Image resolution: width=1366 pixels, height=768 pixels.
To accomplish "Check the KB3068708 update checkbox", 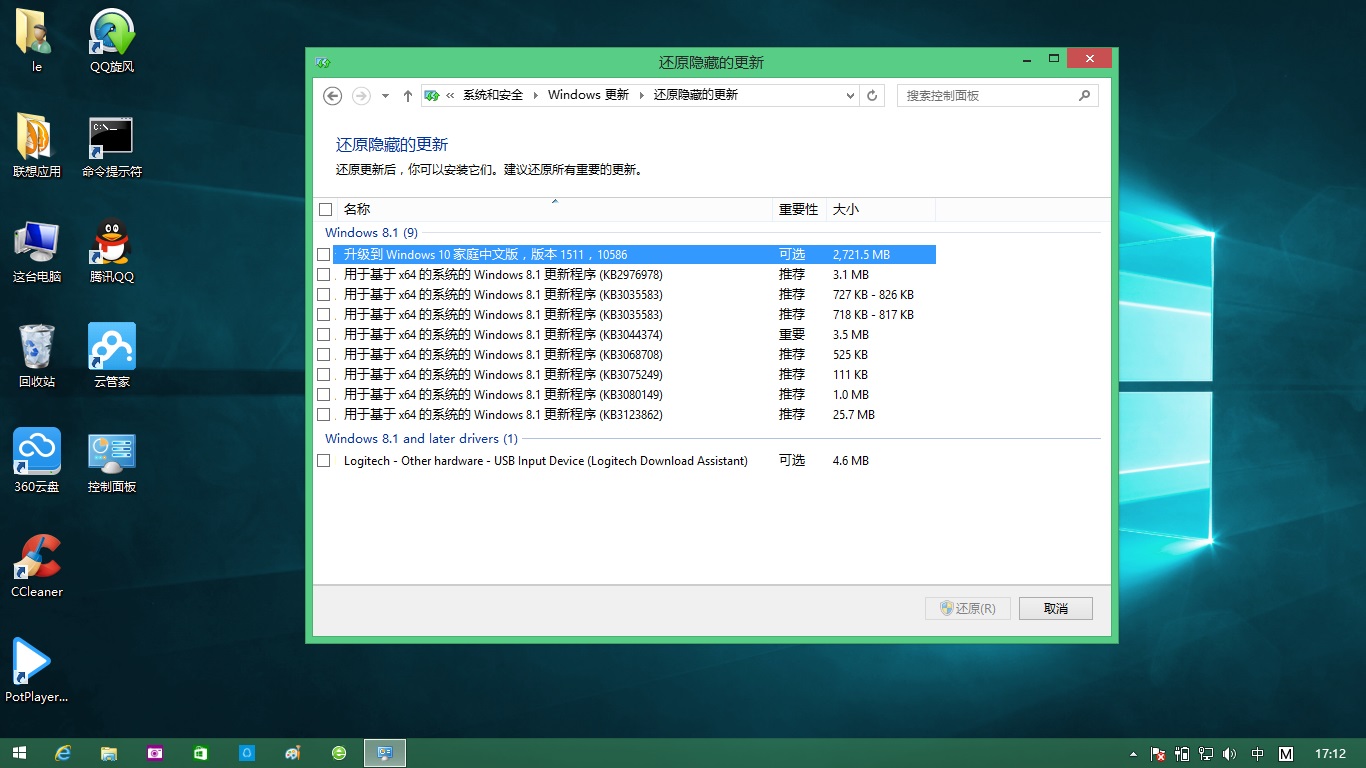I will (323, 354).
